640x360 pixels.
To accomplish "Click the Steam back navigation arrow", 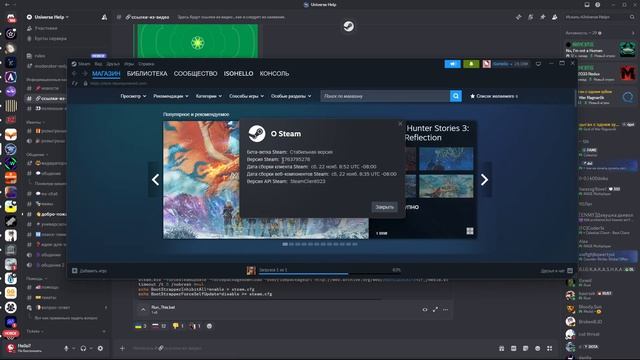I will pos(74,73).
